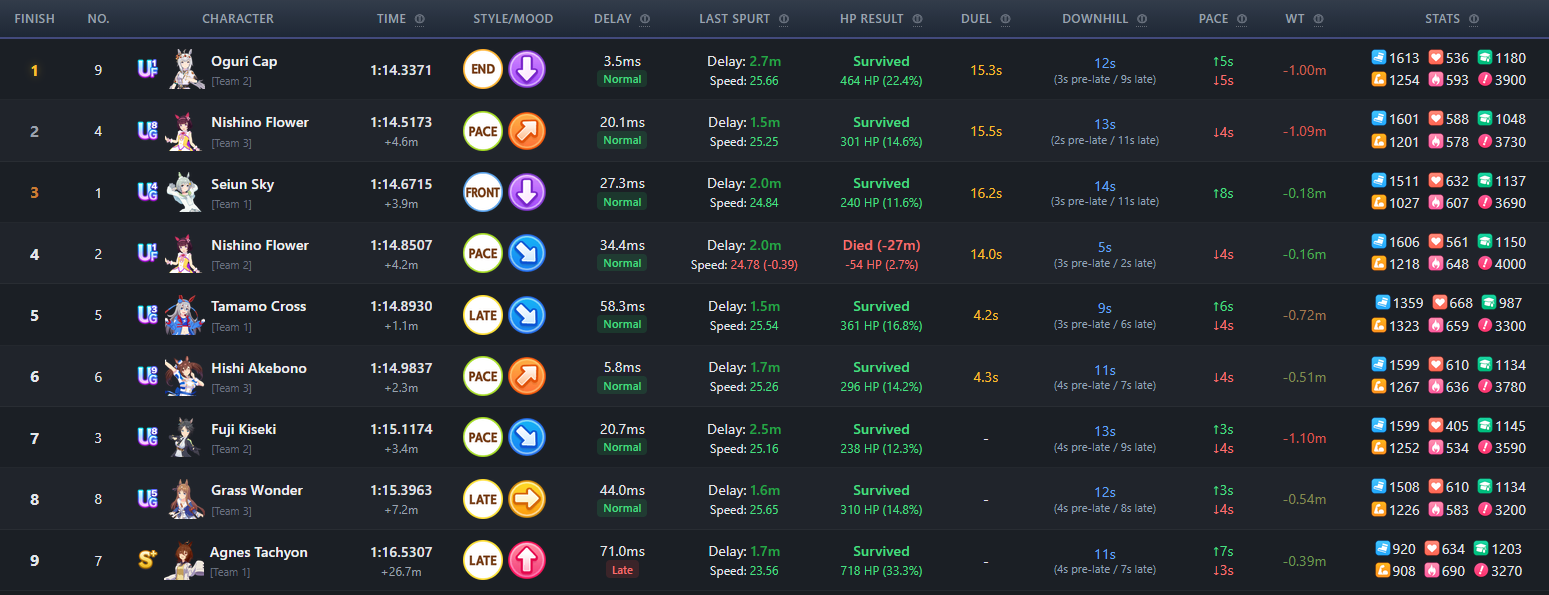
Task: Click the info icon beside WT header
Action: (x=1318, y=19)
